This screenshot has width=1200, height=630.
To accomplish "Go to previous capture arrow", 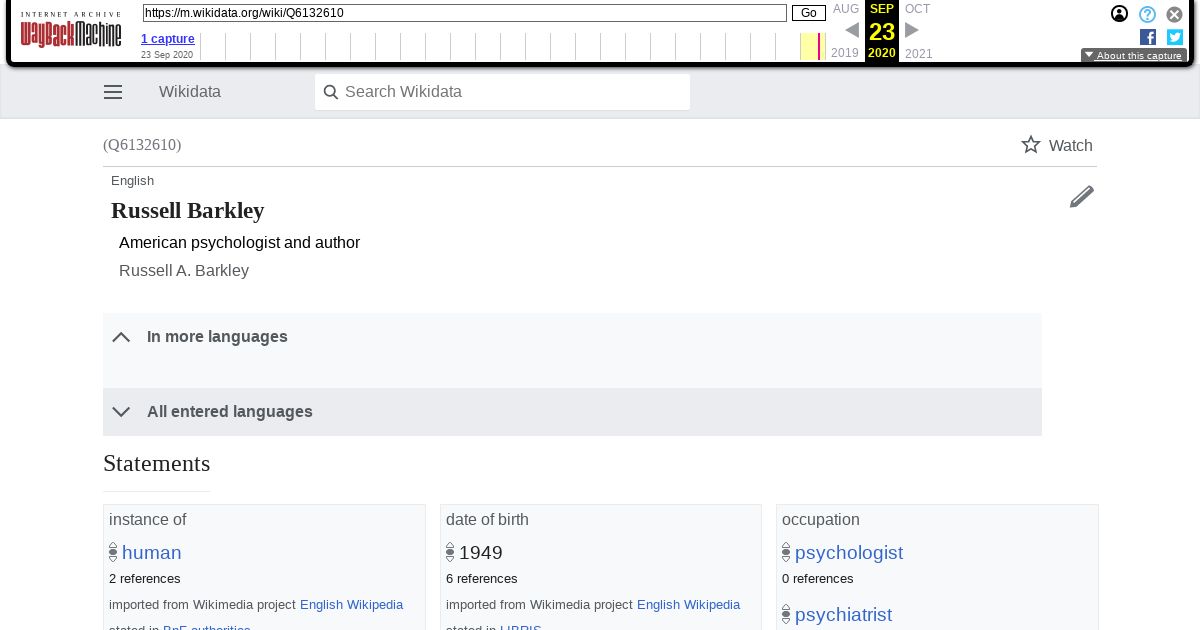I will pos(852,30).
